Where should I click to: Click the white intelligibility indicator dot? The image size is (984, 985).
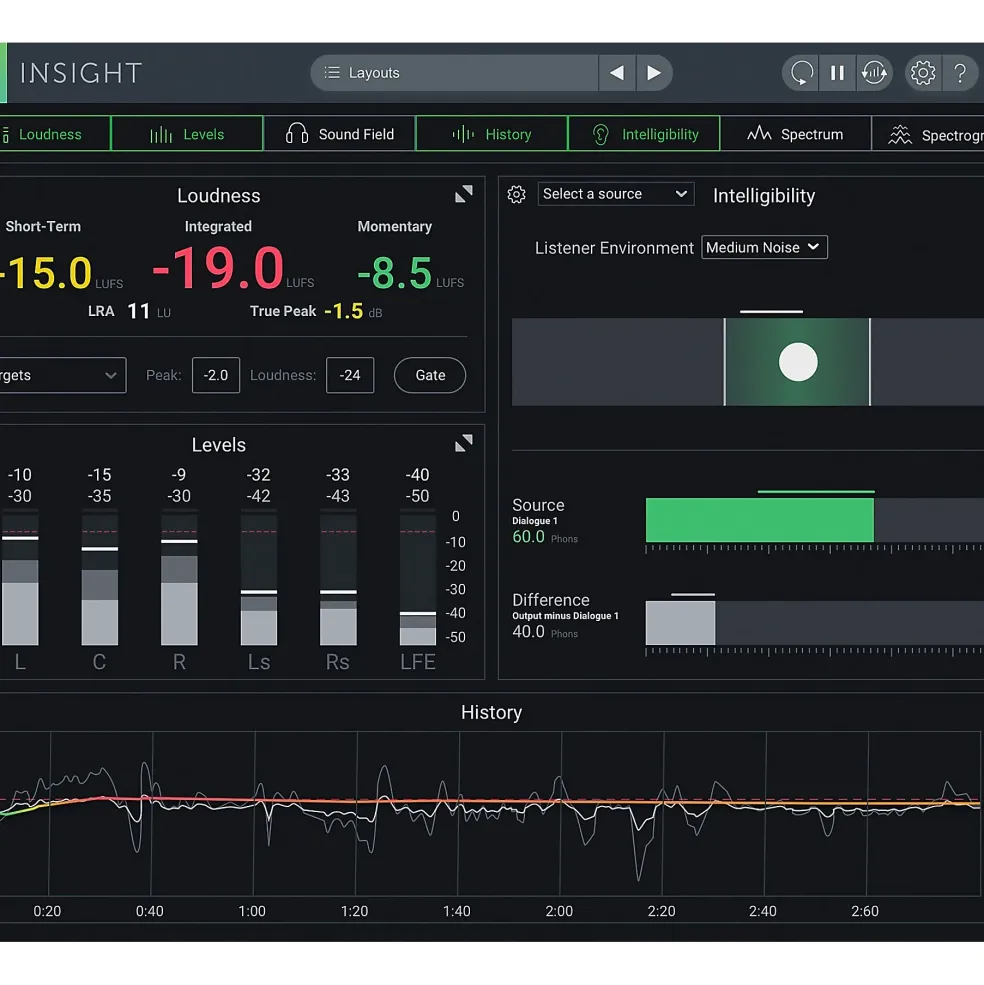point(798,362)
